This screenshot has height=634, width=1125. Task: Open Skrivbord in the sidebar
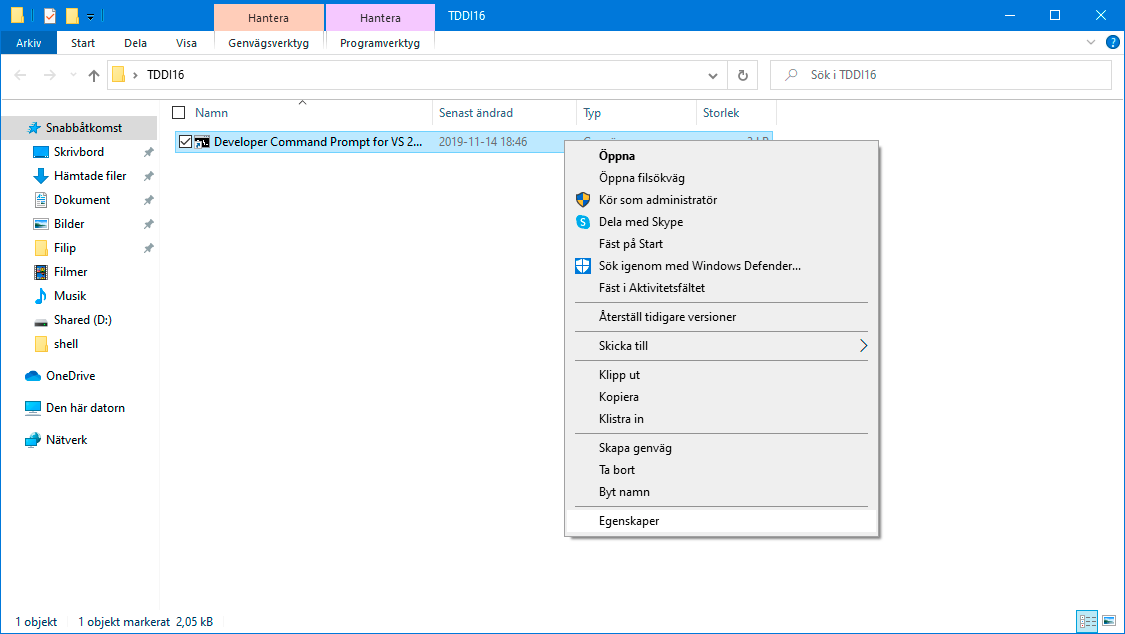tap(79, 152)
